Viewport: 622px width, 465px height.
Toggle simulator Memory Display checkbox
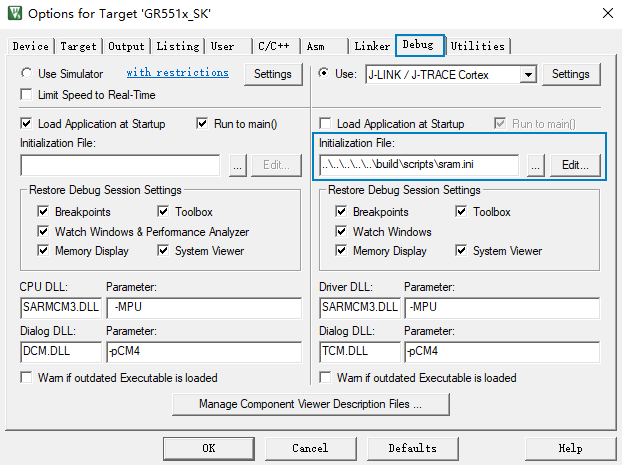point(43,251)
